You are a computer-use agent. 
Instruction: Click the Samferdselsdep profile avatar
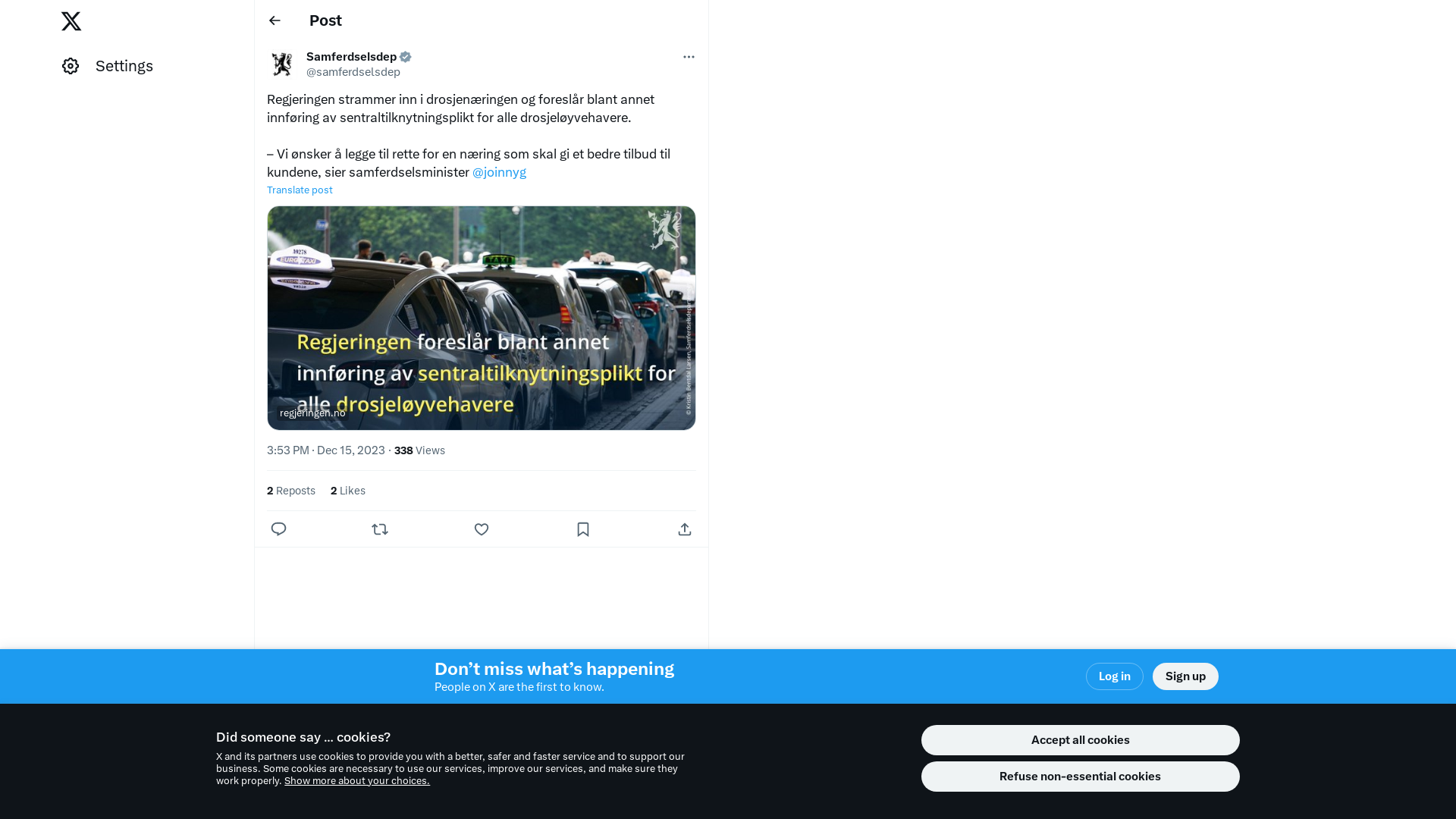coord(282,64)
